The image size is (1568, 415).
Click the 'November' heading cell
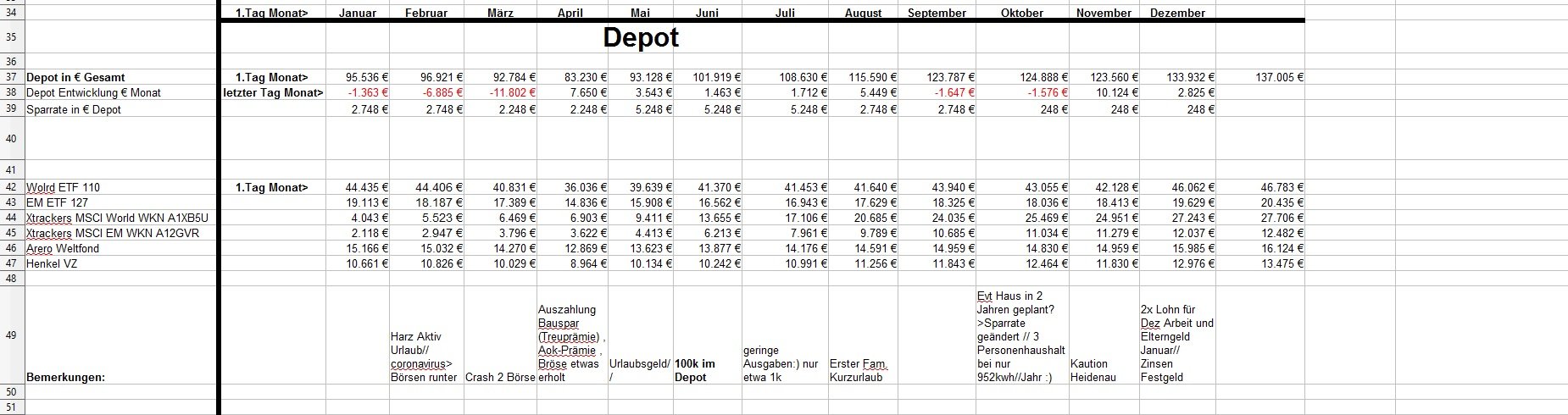point(1104,13)
